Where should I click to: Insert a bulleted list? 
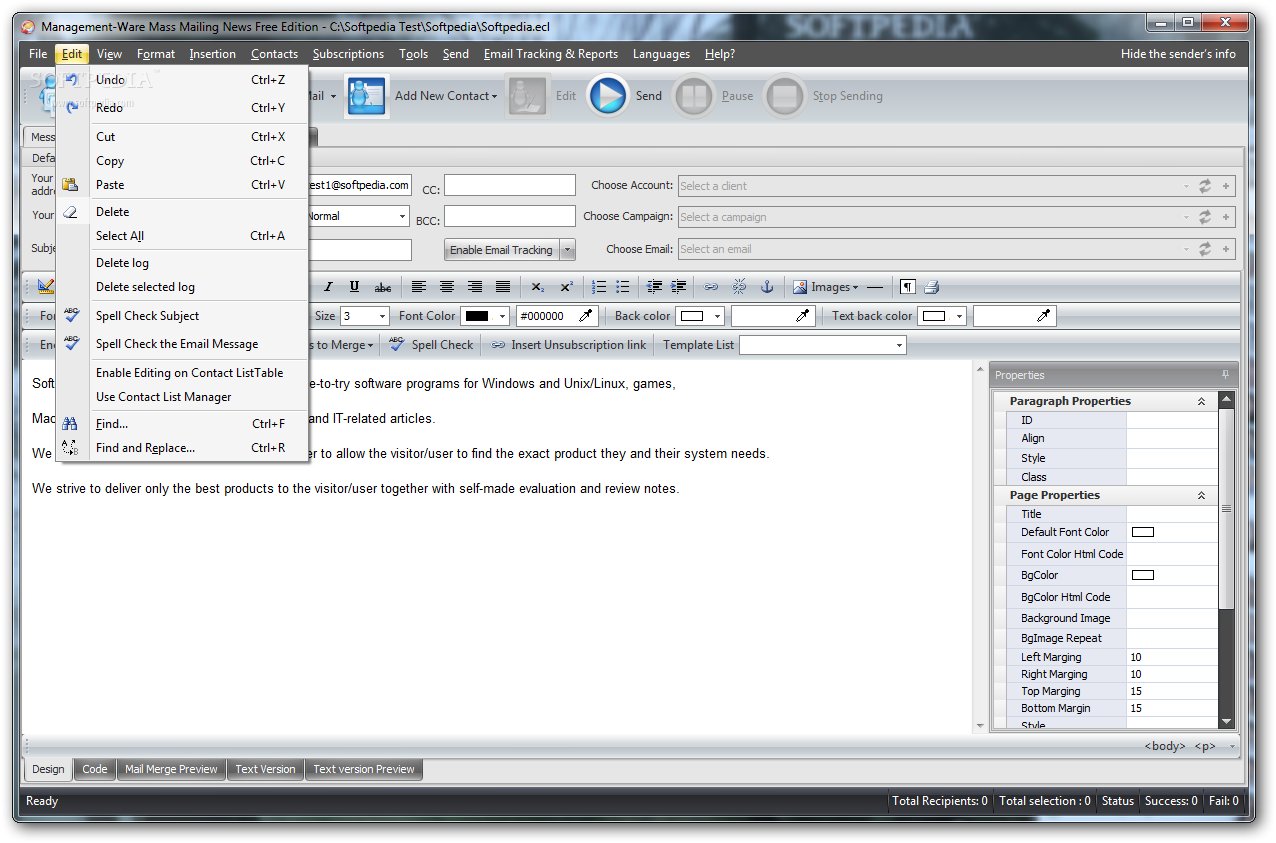pyautogui.click(x=623, y=287)
